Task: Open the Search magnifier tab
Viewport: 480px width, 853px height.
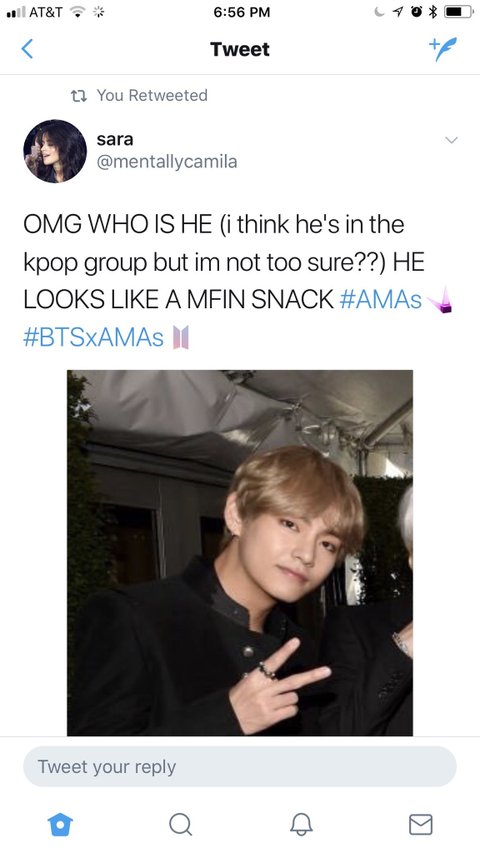Action: [180, 824]
